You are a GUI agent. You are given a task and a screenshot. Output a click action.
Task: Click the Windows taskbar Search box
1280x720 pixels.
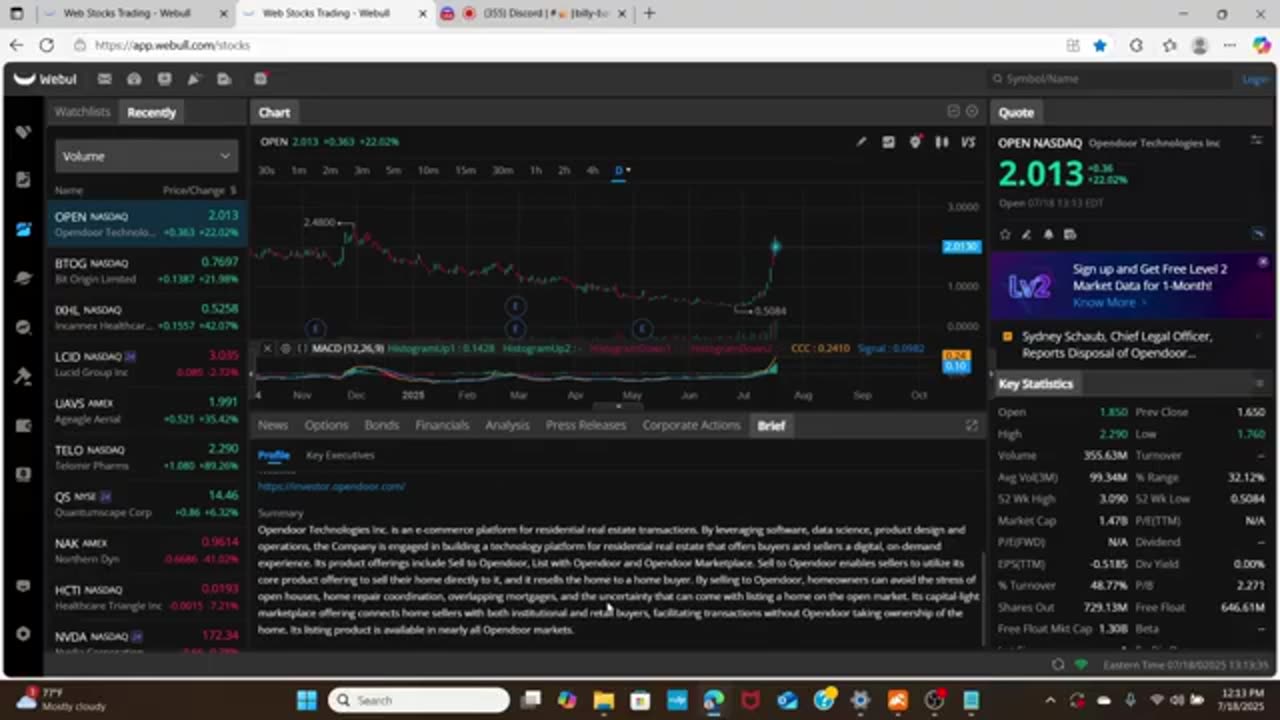pyautogui.click(x=419, y=700)
